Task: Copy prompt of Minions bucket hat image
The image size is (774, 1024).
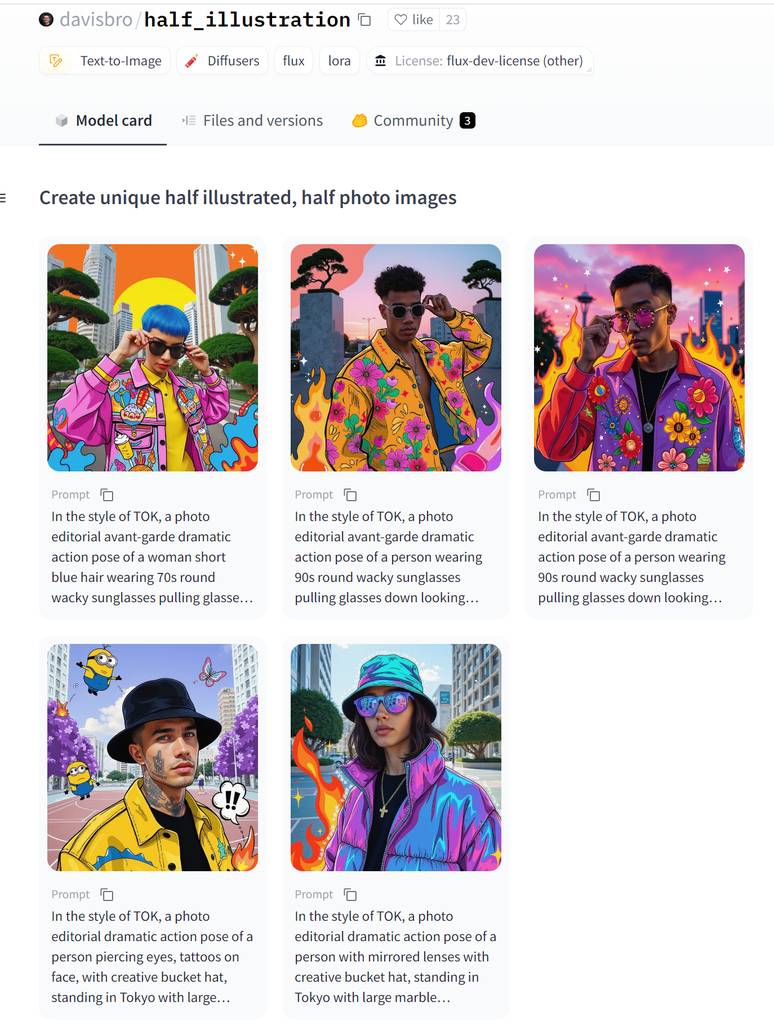Action: click(x=107, y=894)
